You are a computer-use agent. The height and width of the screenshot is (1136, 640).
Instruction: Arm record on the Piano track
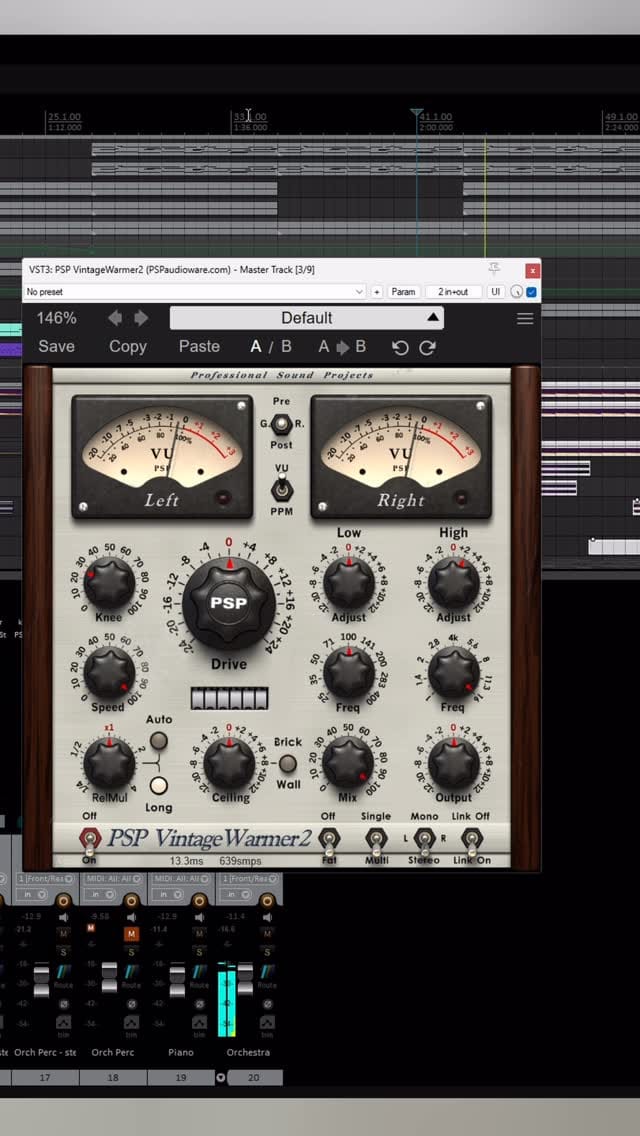[x=199, y=901]
